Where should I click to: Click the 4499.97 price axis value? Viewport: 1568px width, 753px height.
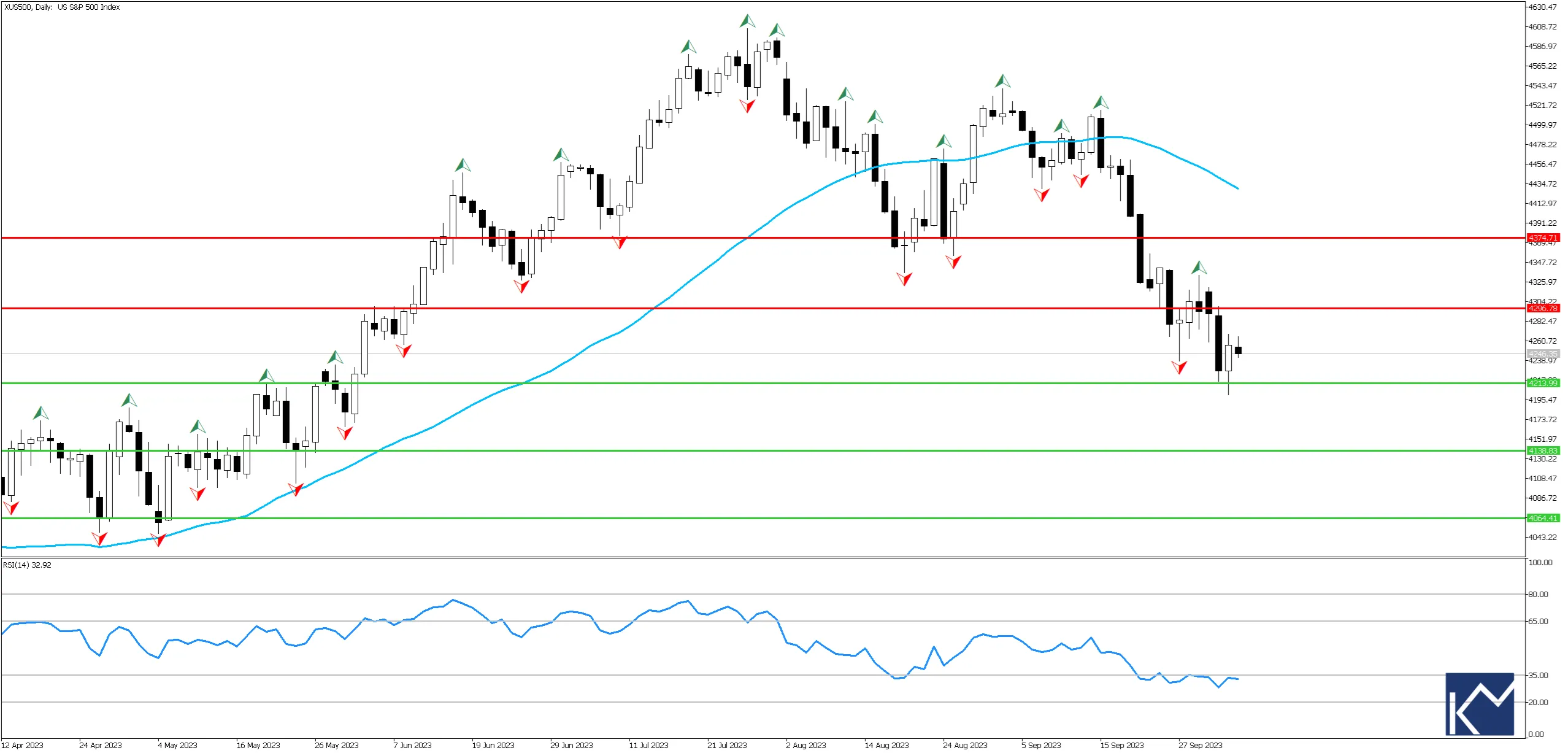click(1542, 125)
